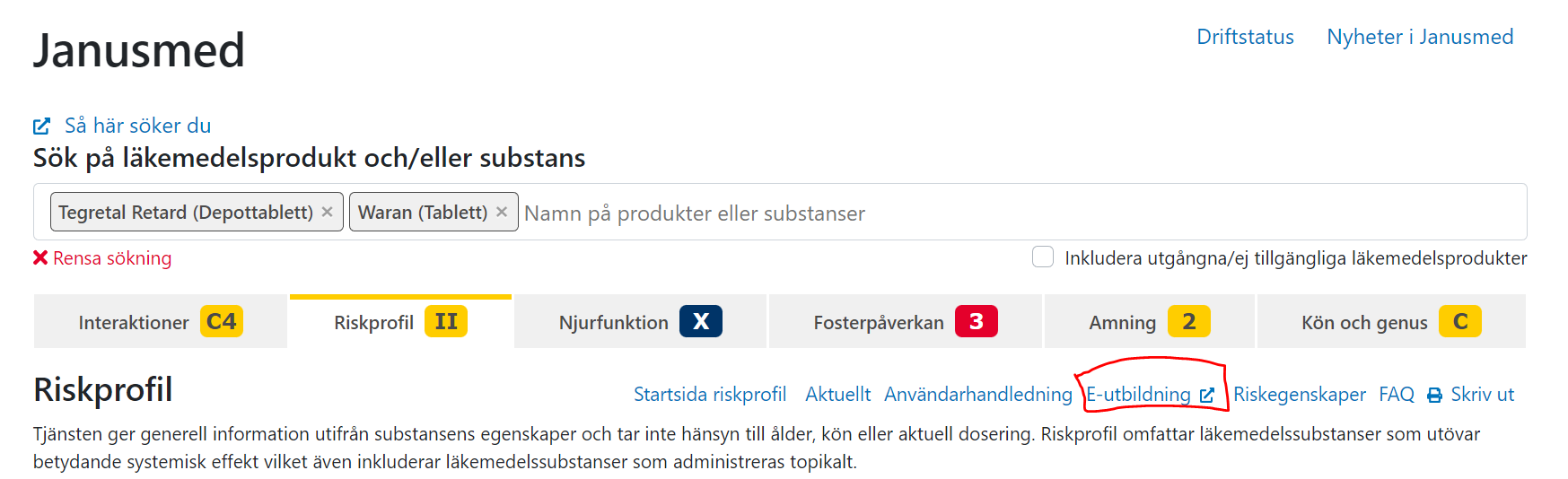Open 'Nyheter i Janusmed' link

(1420, 37)
